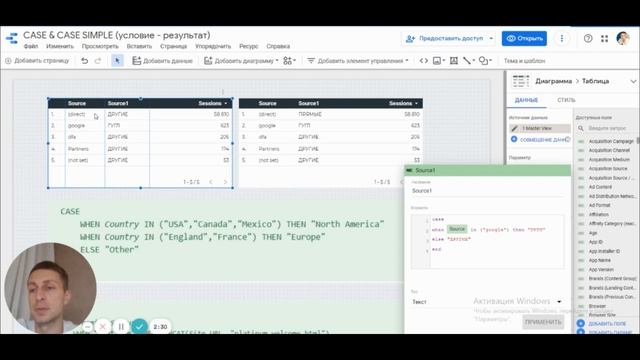Viewport: 640px width, 360px height.
Task: Click the text box tool icon
Action: [453, 61]
